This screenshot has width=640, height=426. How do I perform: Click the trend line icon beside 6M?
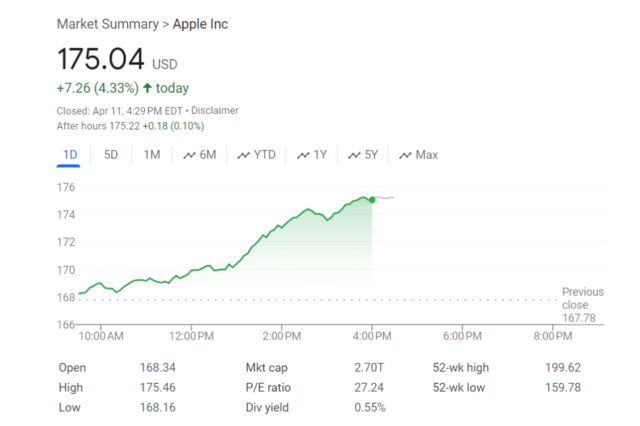click(x=189, y=155)
